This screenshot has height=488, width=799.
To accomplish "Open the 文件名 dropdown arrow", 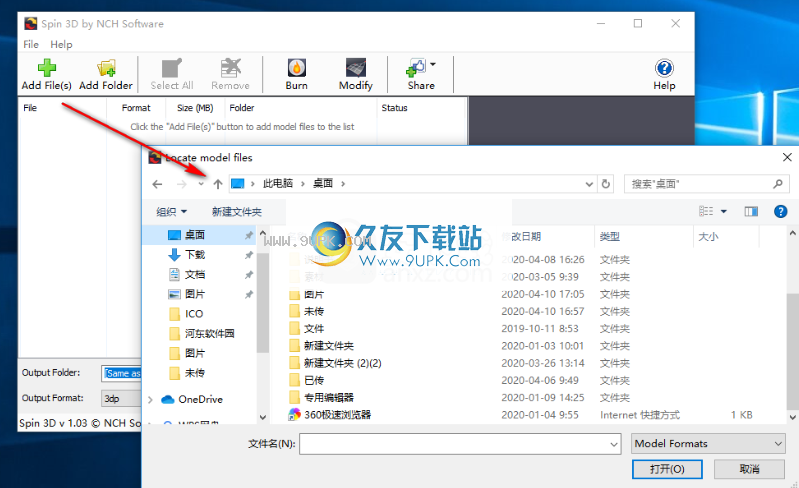I will click(x=614, y=444).
